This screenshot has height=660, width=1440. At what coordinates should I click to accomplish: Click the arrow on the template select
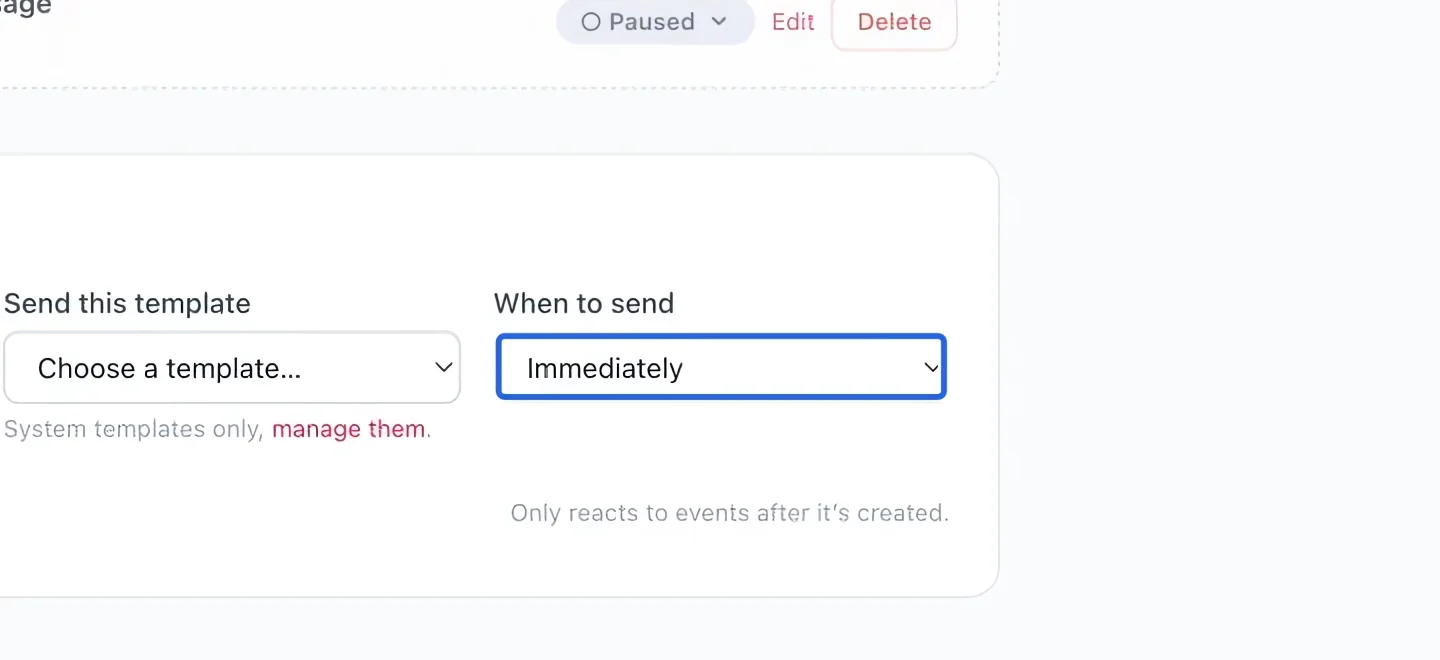[x=444, y=368]
